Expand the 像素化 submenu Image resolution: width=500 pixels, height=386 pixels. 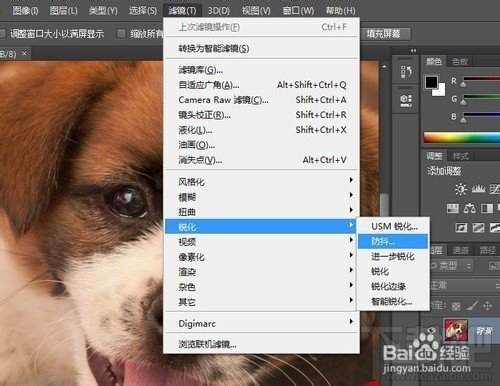pyautogui.click(x=262, y=257)
